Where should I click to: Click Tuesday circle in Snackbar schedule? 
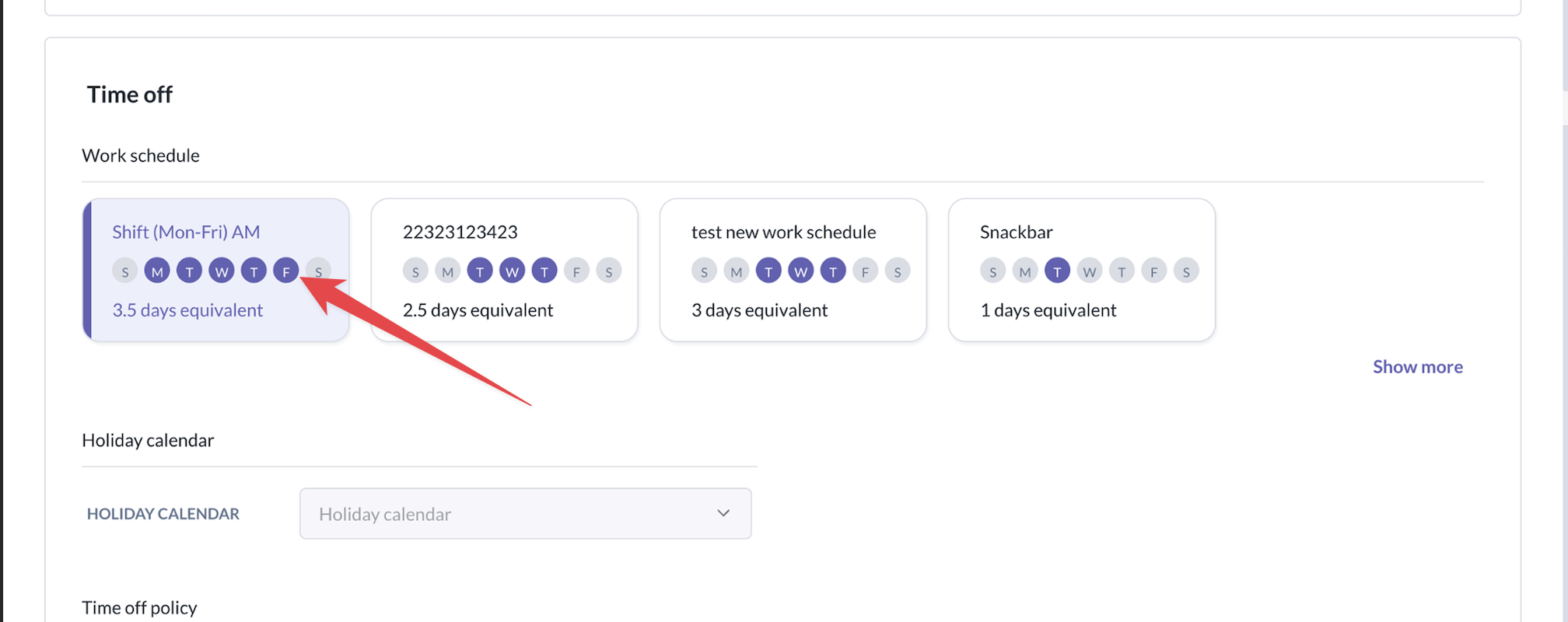[1057, 271]
